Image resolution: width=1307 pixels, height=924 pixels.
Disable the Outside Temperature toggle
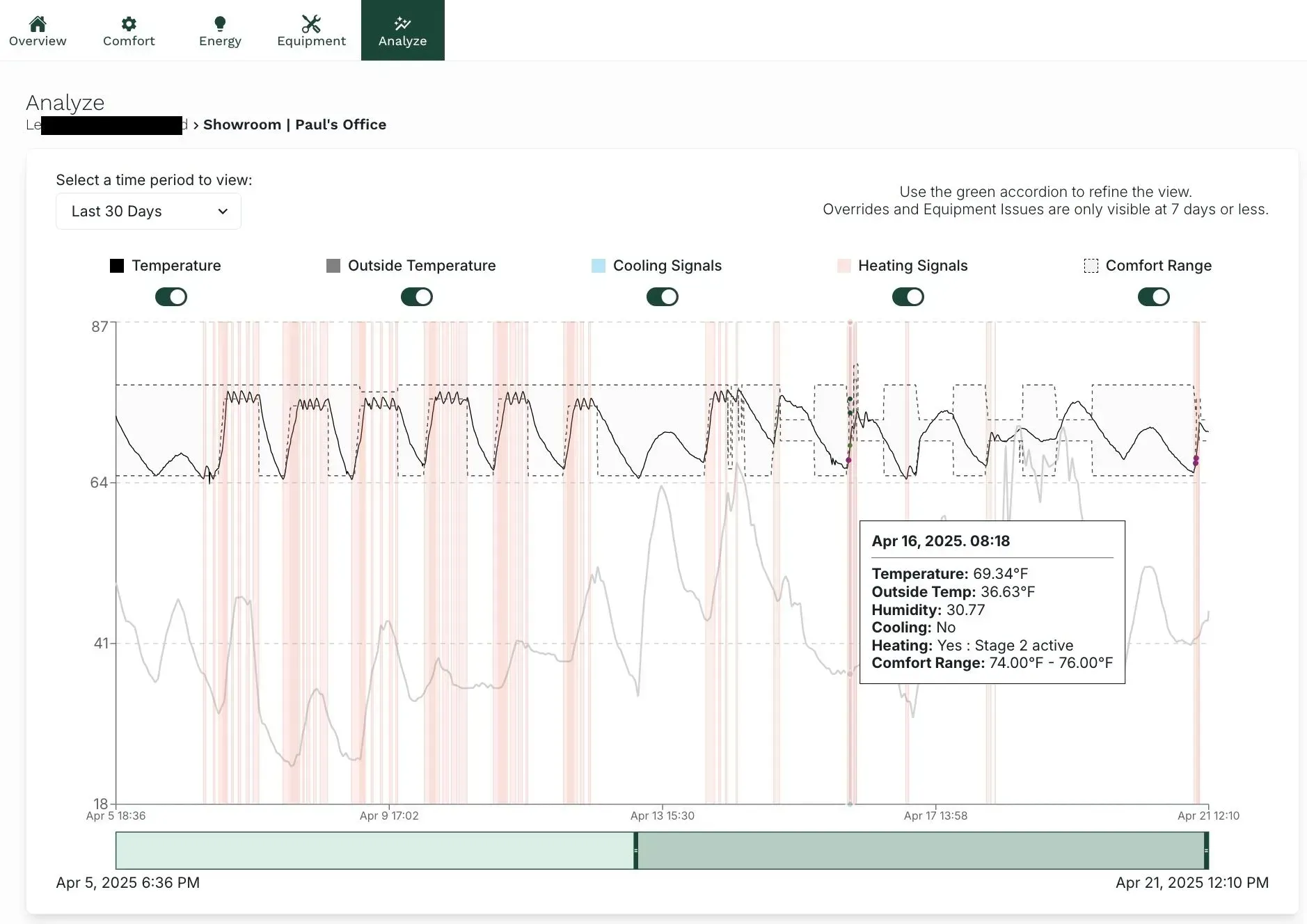coord(417,297)
